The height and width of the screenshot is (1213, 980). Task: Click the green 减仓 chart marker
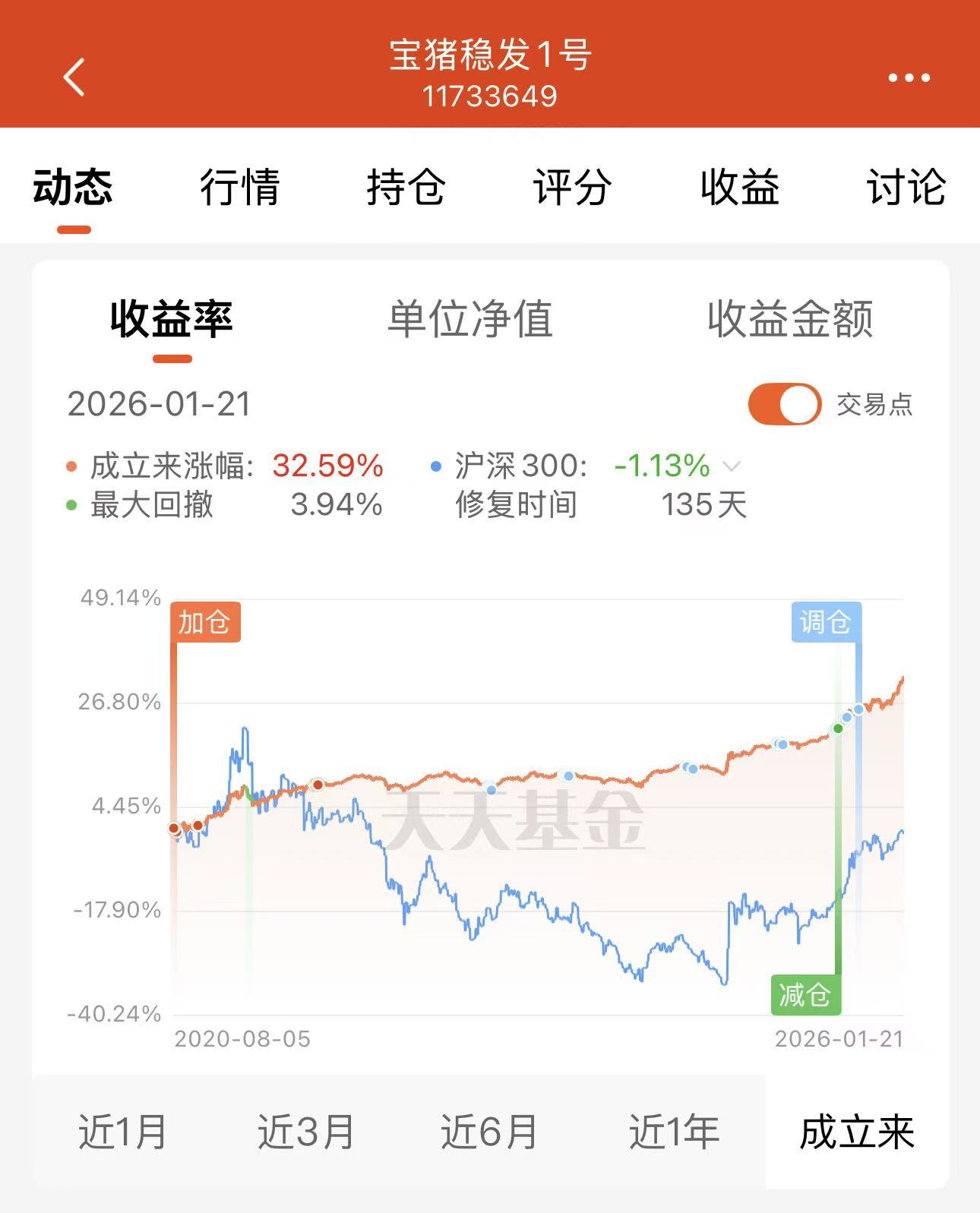click(806, 994)
